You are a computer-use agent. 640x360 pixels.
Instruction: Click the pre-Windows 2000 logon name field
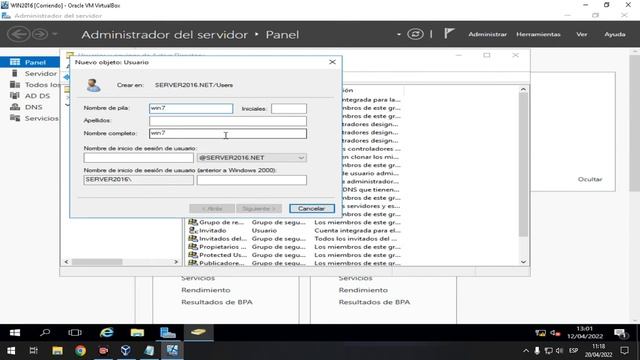(x=251, y=180)
